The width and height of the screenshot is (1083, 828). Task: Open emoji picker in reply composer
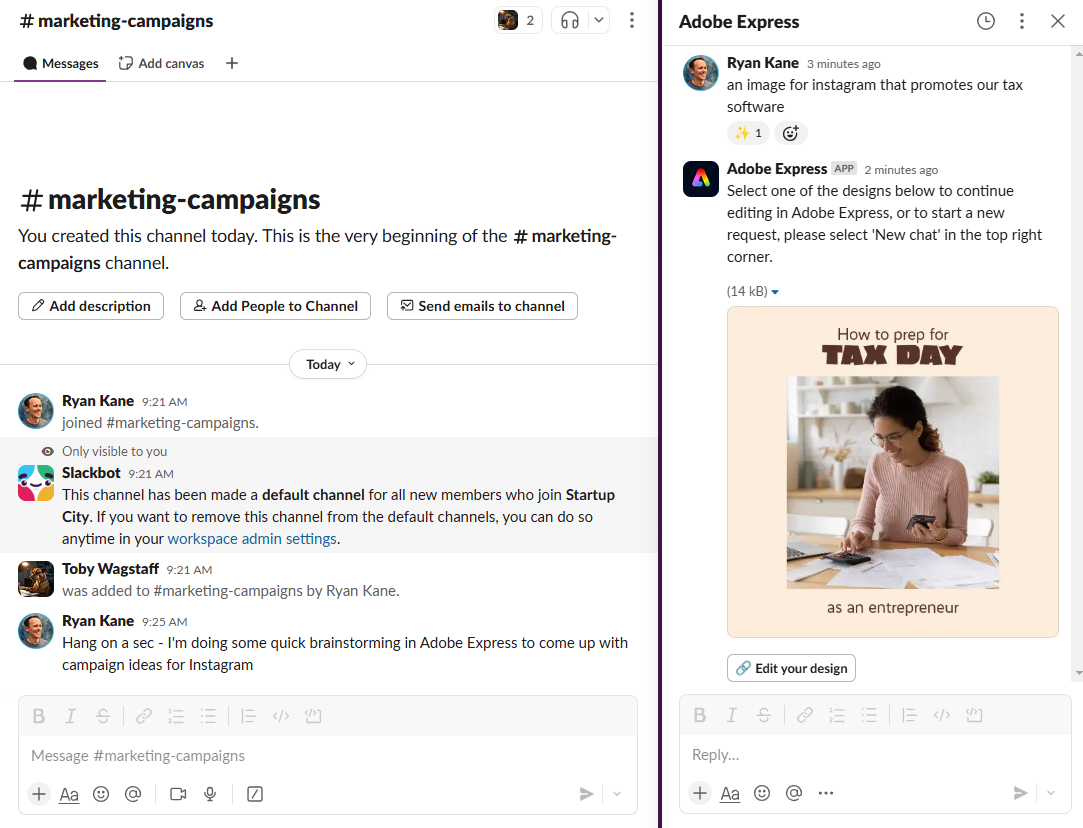pyautogui.click(x=762, y=793)
